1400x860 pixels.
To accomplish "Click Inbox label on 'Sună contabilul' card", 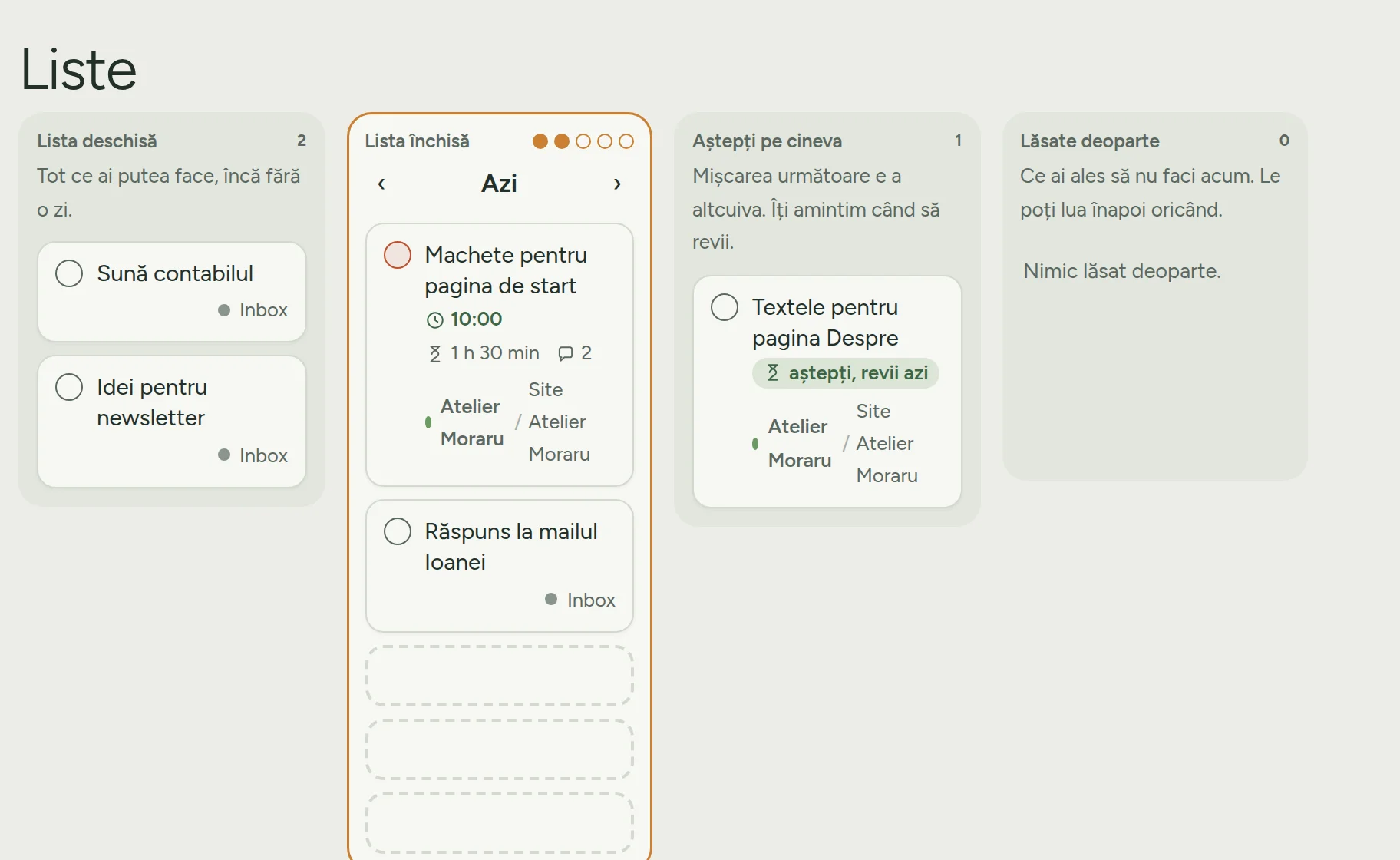I will pyautogui.click(x=263, y=310).
